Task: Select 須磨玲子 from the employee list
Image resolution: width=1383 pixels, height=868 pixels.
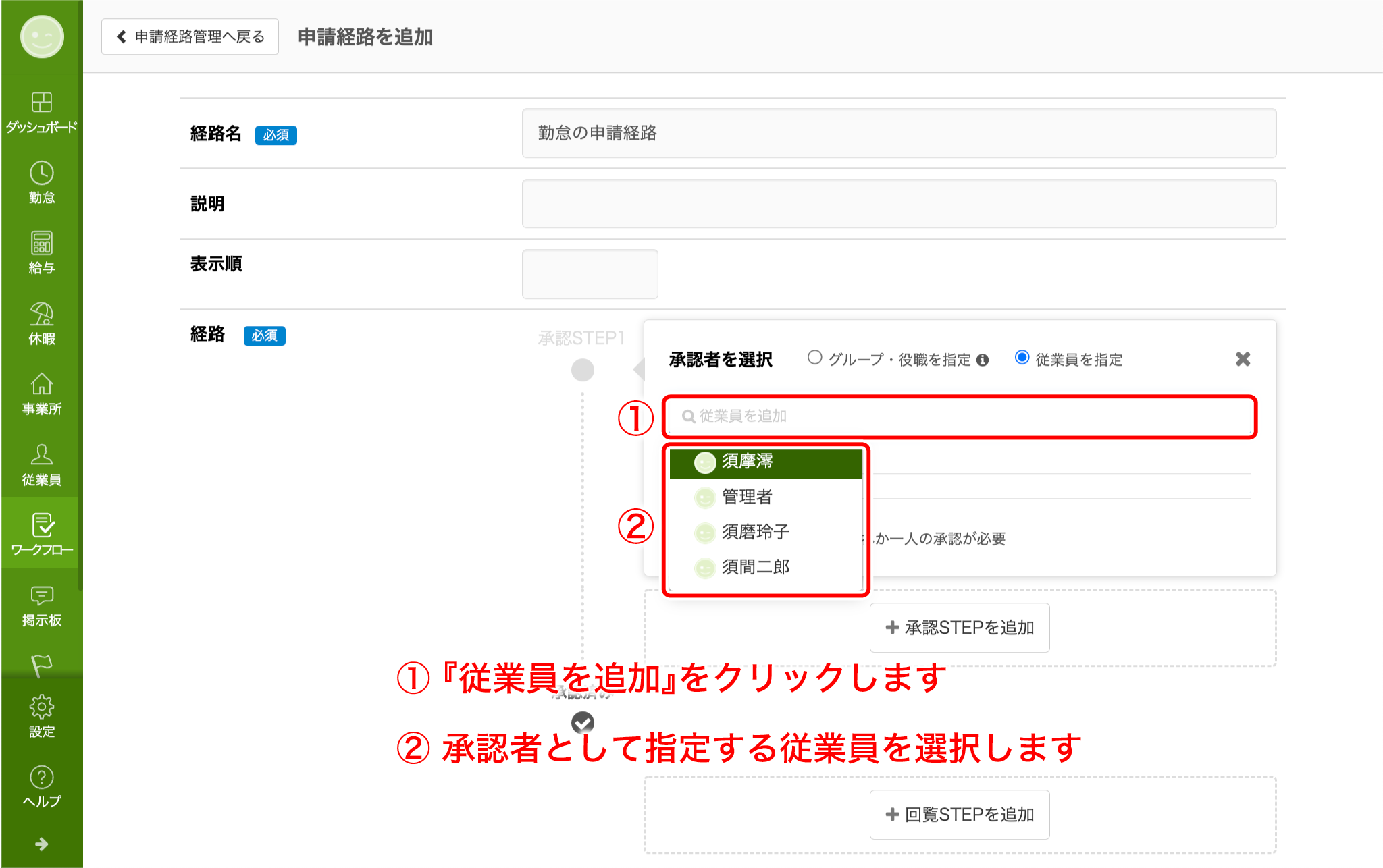Action: click(x=766, y=532)
